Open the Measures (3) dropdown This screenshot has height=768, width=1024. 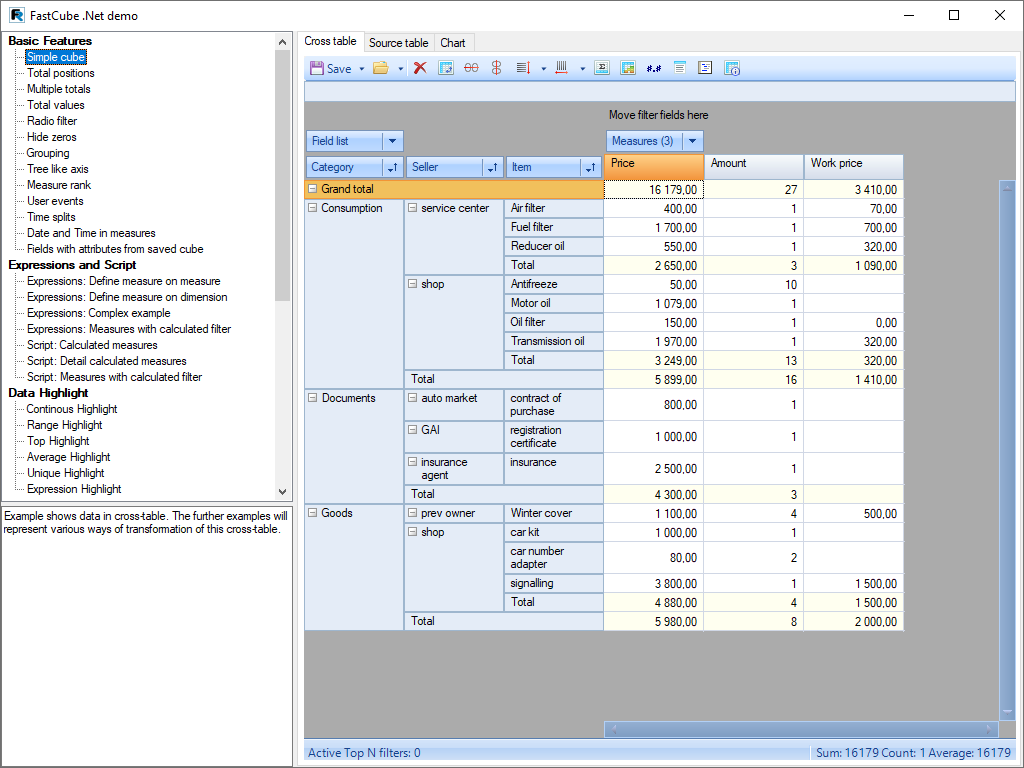(x=693, y=140)
